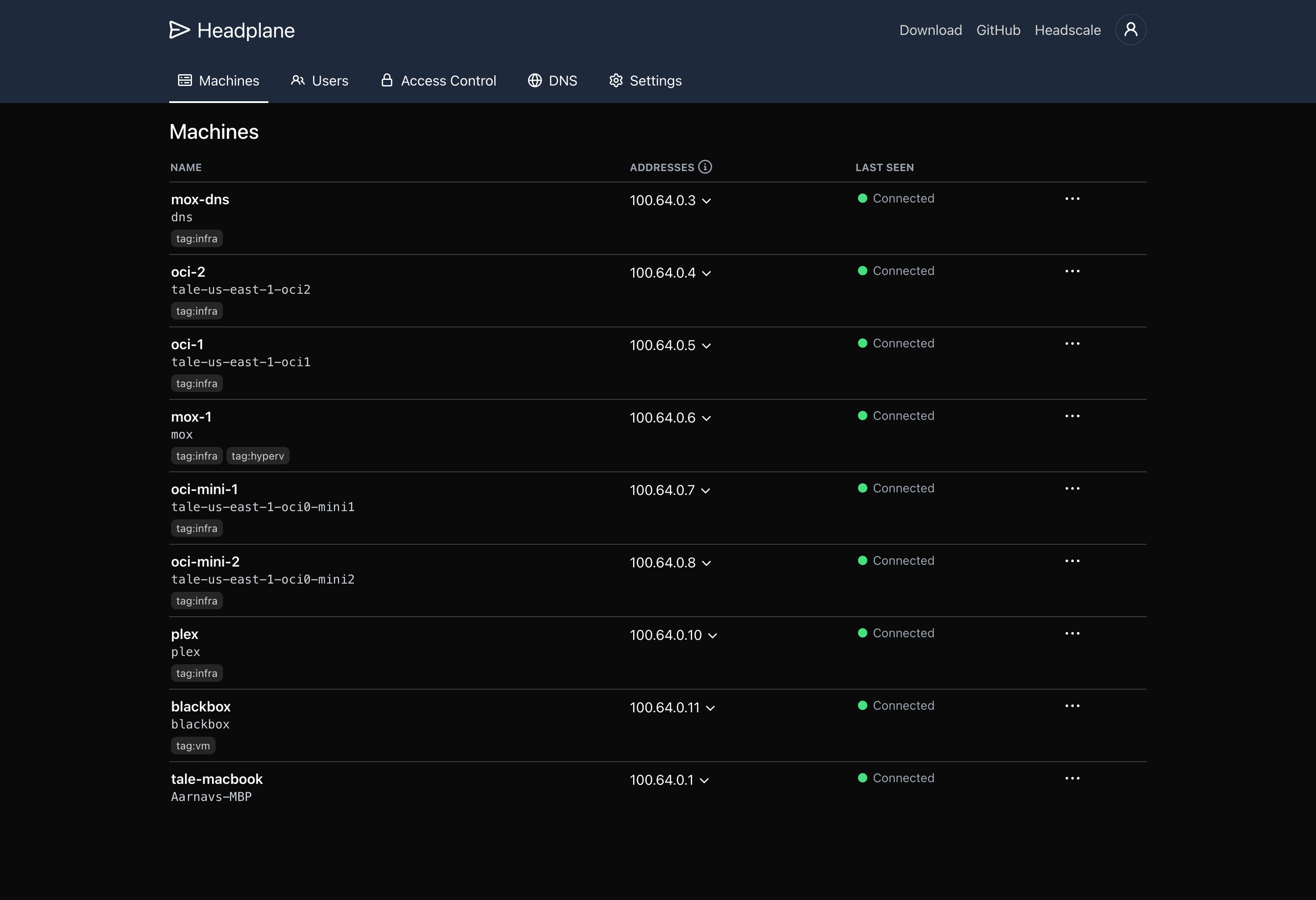Click the user profile avatar icon
The image size is (1316, 900).
pos(1130,29)
